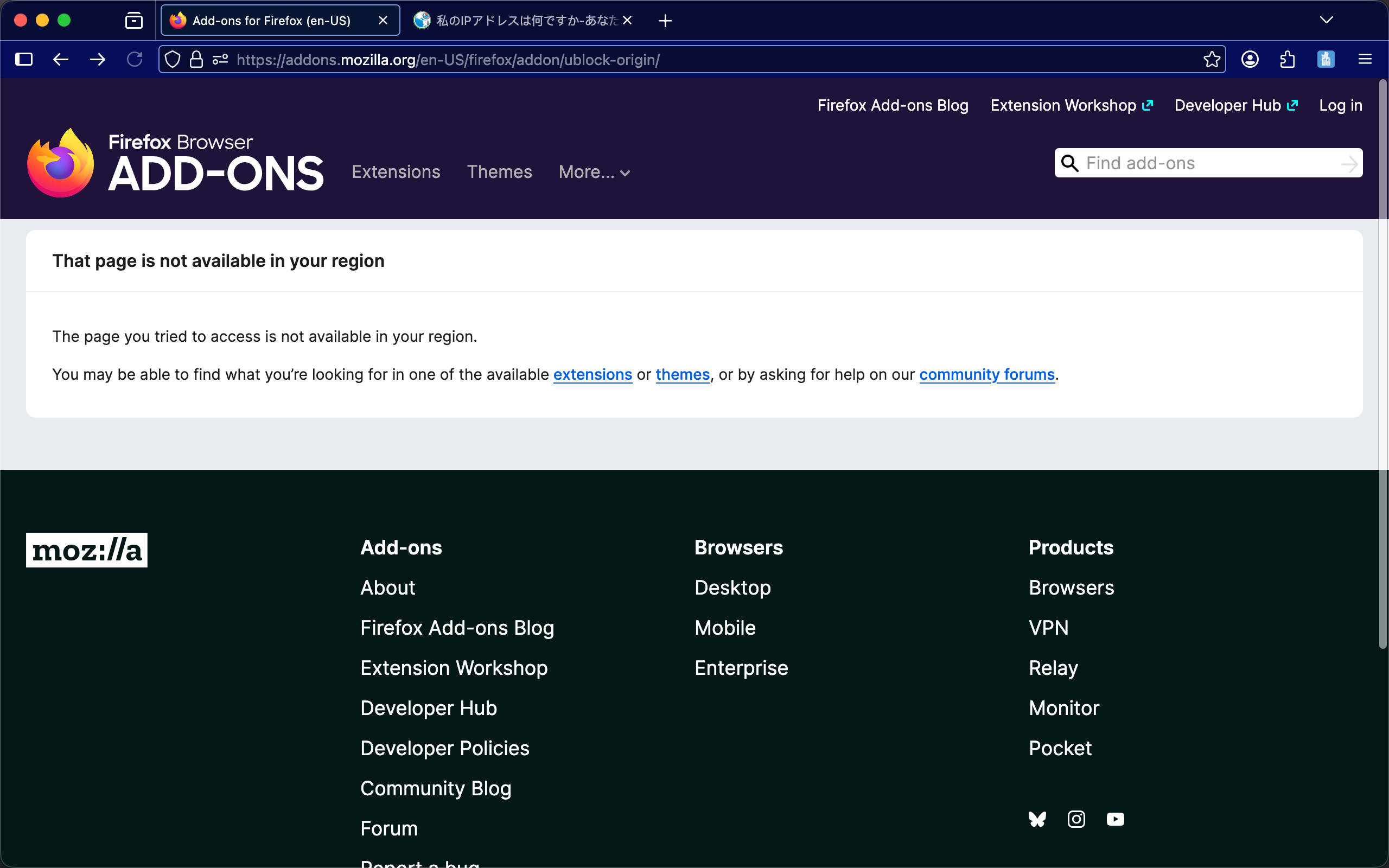Open Firefox Add-ons Blog in header
The height and width of the screenshot is (868, 1389).
pyautogui.click(x=893, y=106)
